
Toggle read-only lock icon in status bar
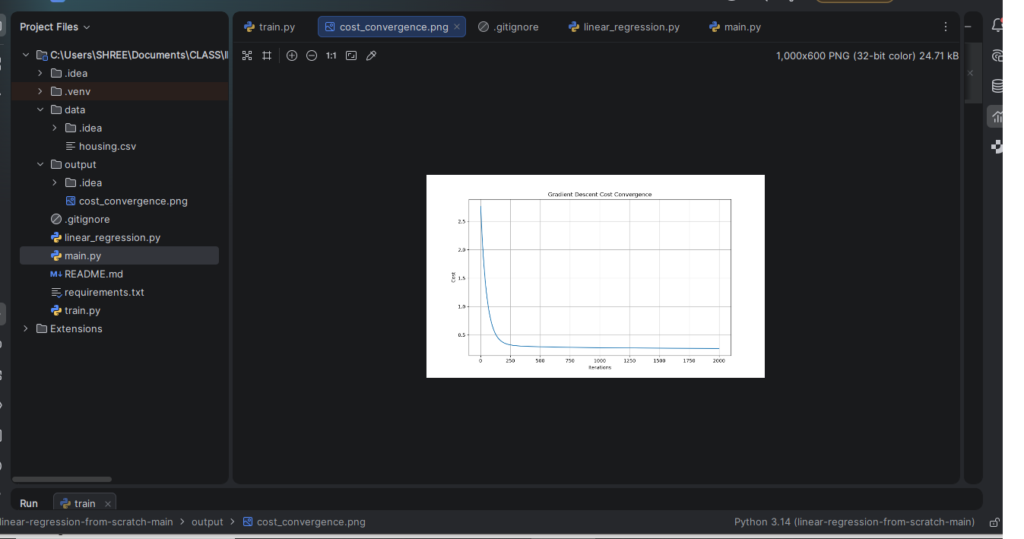994,522
